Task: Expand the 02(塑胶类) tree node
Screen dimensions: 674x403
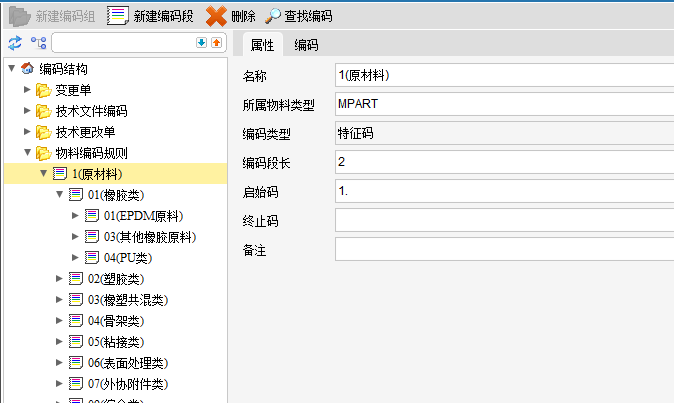Action: click(60, 278)
